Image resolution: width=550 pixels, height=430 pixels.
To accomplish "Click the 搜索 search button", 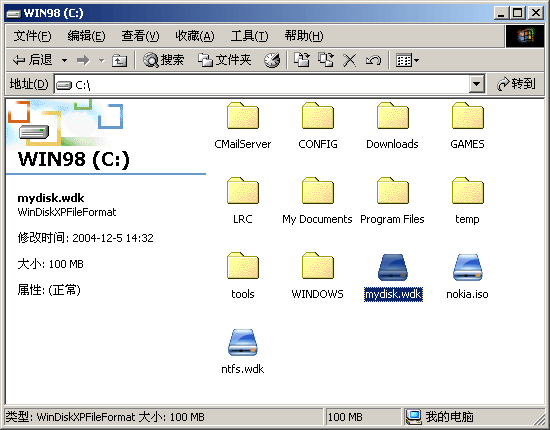I will 164,60.
